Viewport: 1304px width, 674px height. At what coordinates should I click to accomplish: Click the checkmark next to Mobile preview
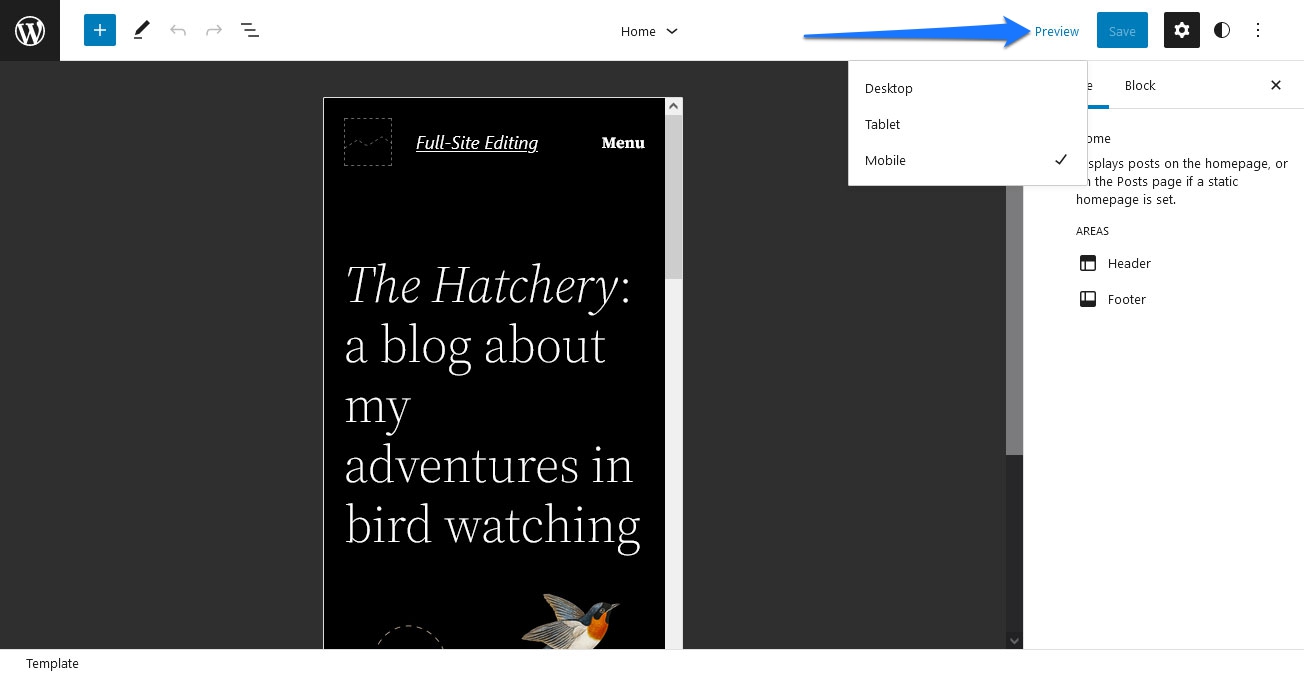[x=1061, y=160]
